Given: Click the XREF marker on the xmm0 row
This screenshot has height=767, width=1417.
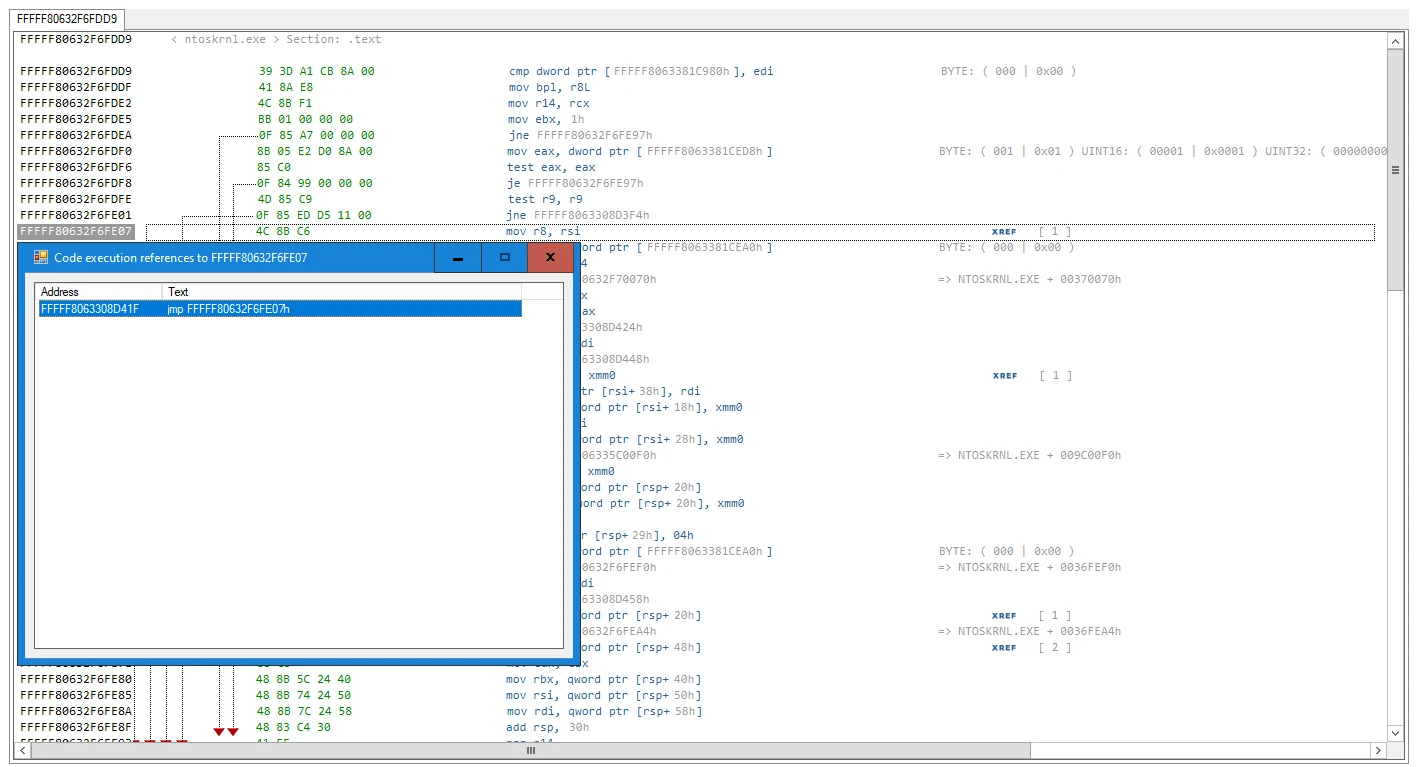Looking at the screenshot, I should click(1004, 376).
